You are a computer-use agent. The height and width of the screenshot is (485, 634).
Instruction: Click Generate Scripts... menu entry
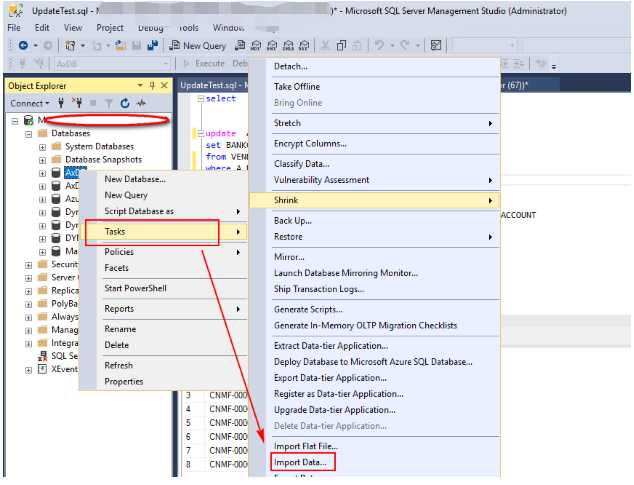coord(308,309)
